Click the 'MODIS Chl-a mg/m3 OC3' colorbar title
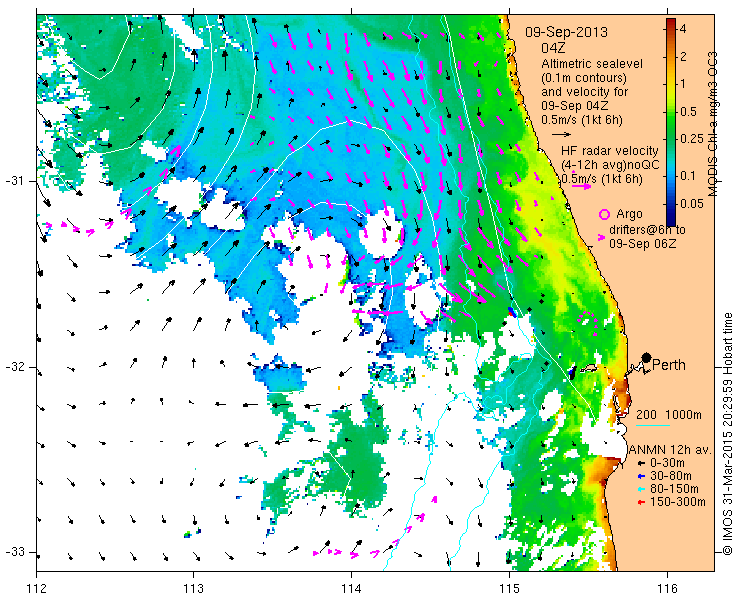Screen dimensions: 740x600 (713, 124)
